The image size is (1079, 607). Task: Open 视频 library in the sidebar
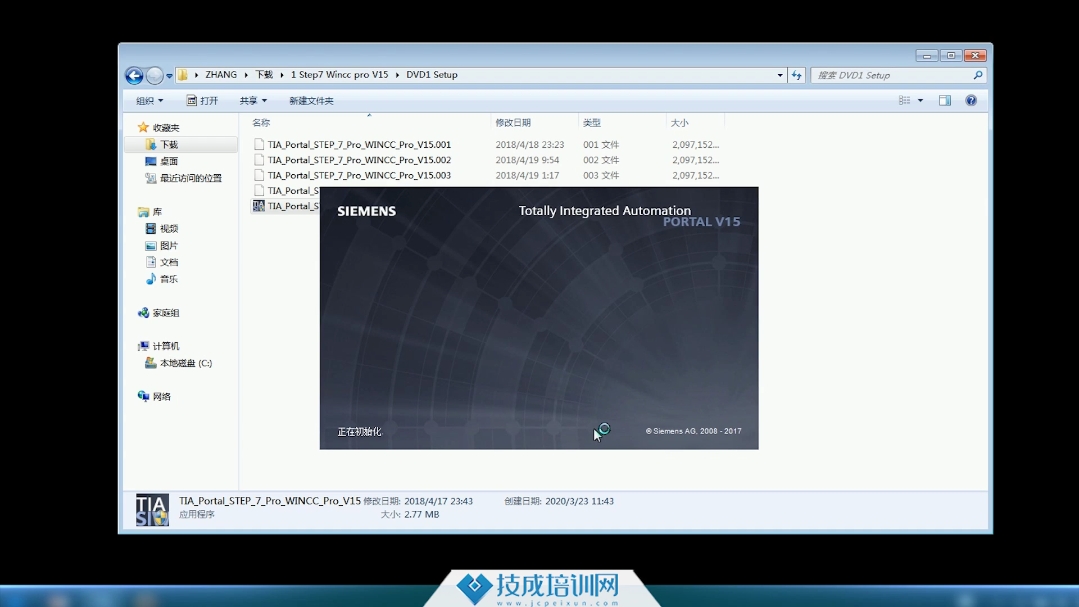point(169,228)
